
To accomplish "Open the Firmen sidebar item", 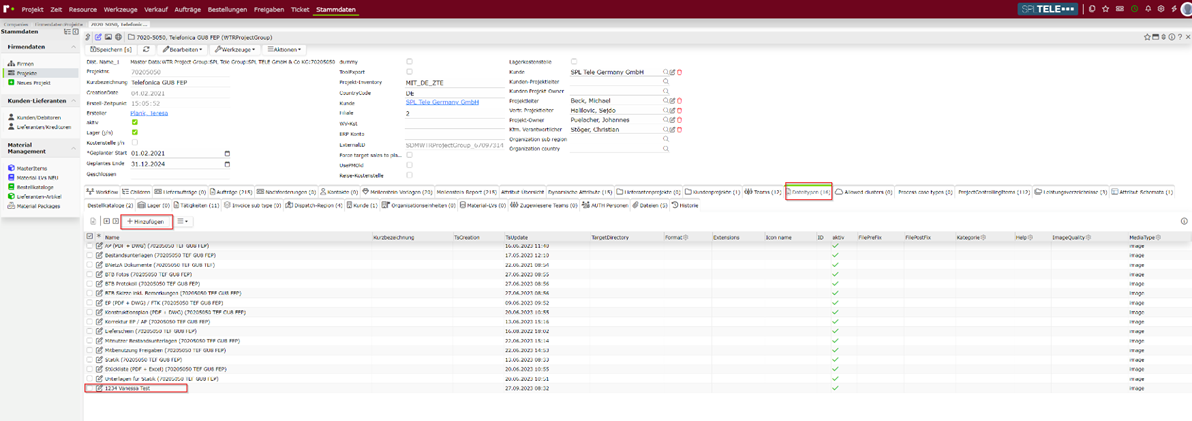I will [21, 64].
